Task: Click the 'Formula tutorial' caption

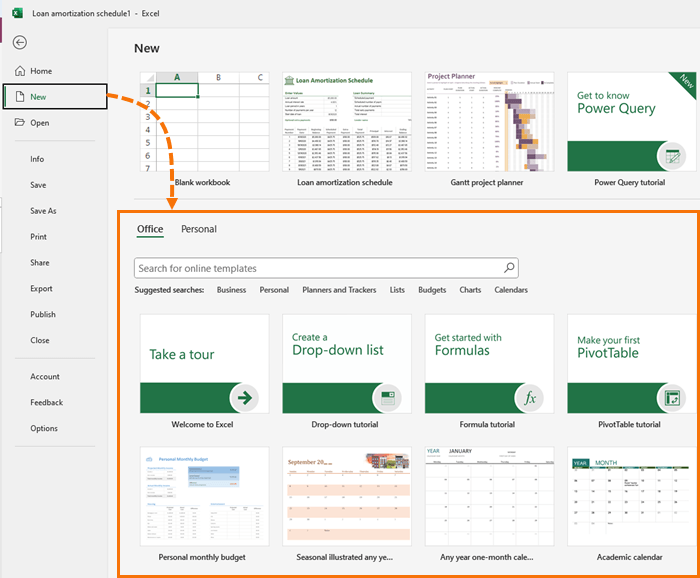Action: [x=487, y=424]
